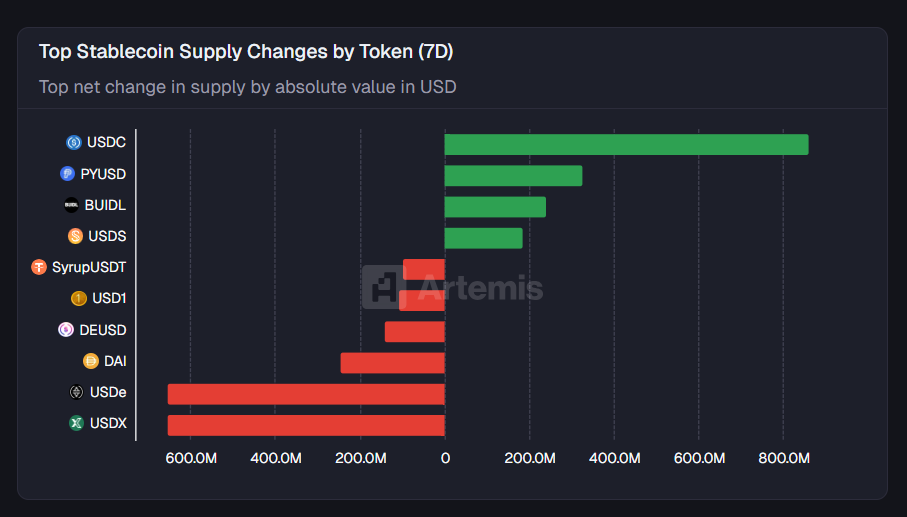Click the red USDX bar
This screenshot has height=517, width=907.
pyautogui.click(x=306, y=425)
